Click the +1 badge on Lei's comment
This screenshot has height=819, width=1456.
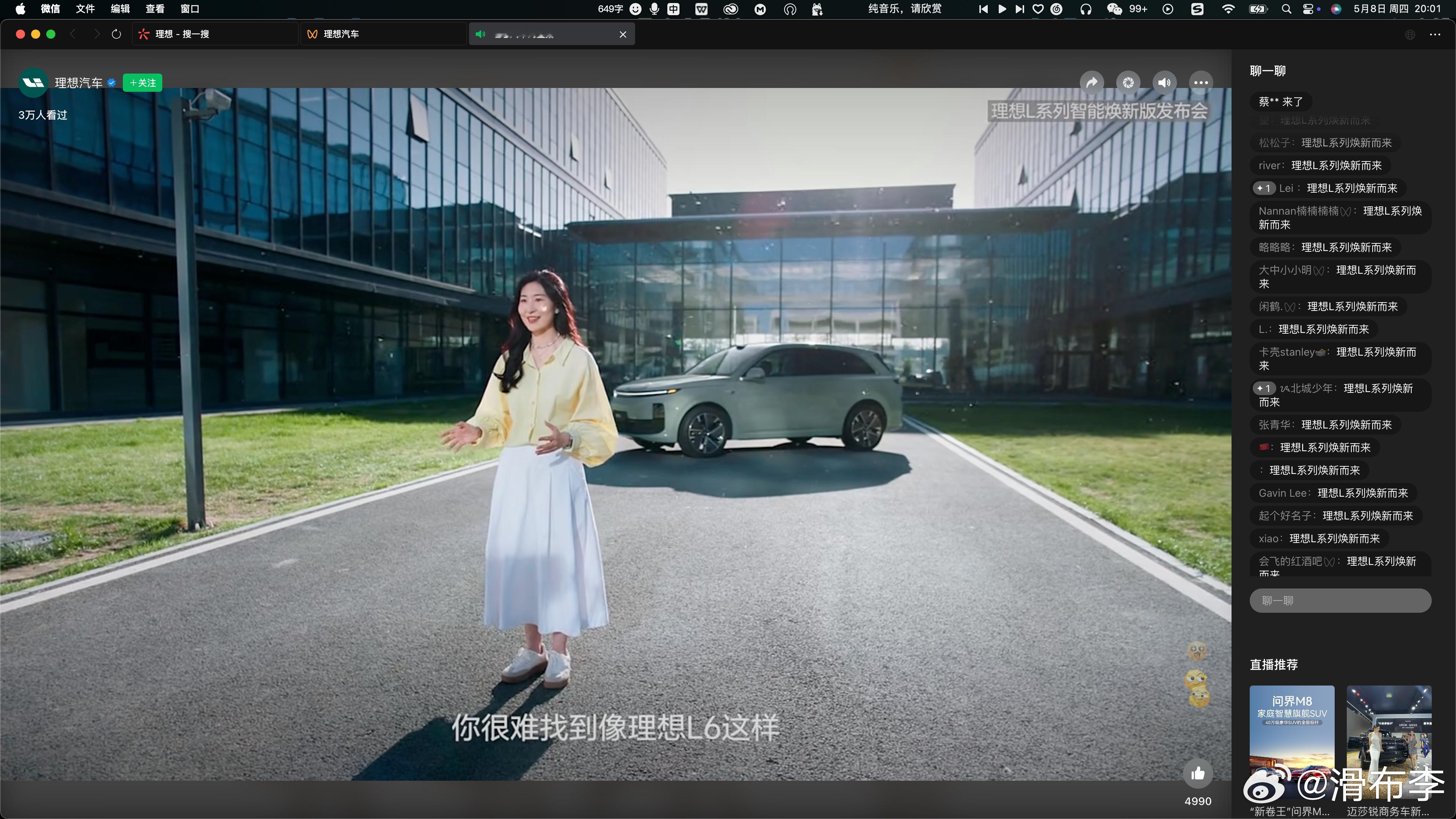1265,188
